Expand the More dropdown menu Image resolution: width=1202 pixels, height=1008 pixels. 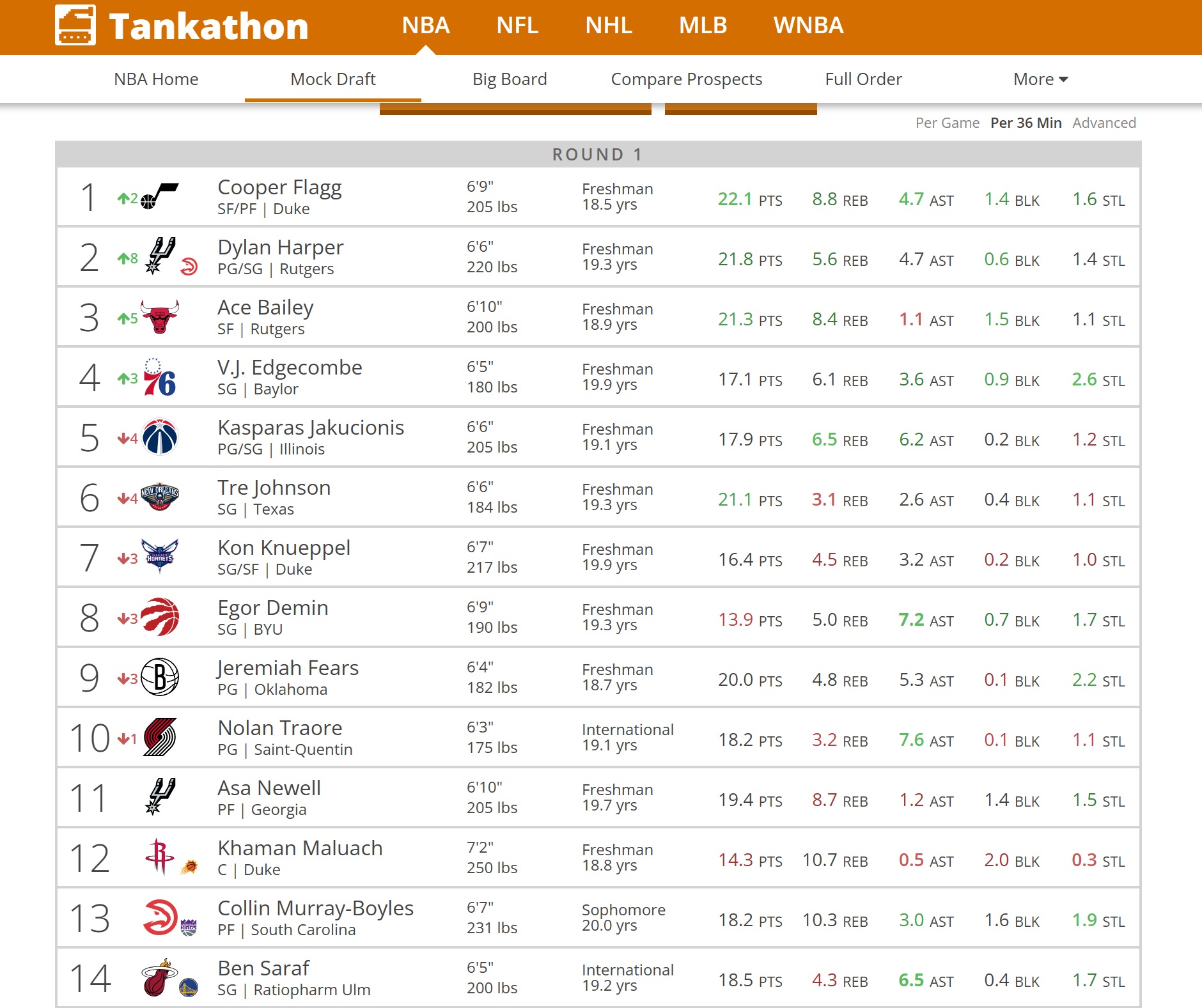tap(1041, 79)
